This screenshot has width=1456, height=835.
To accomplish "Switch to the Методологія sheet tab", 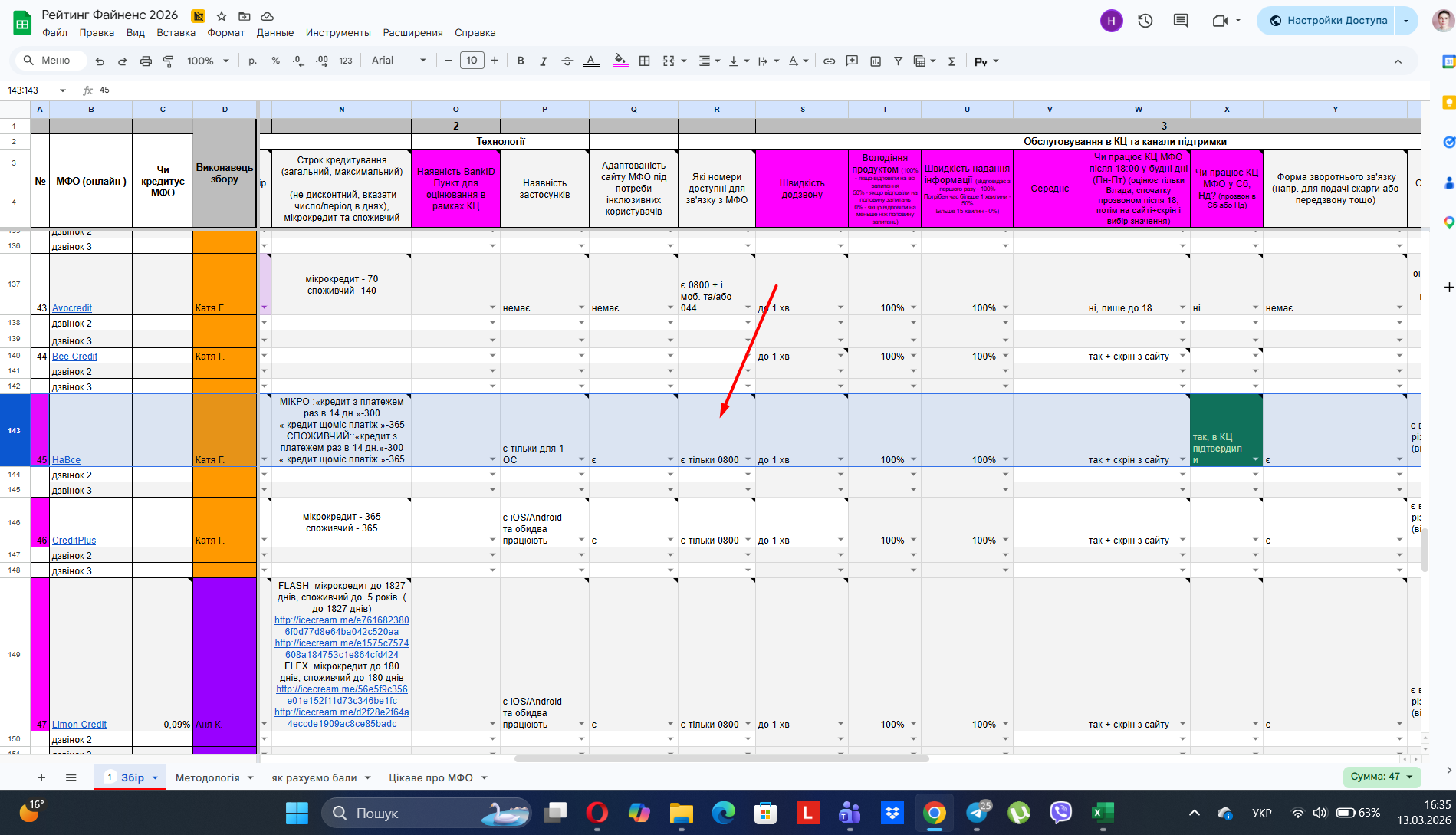I will point(207,777).
